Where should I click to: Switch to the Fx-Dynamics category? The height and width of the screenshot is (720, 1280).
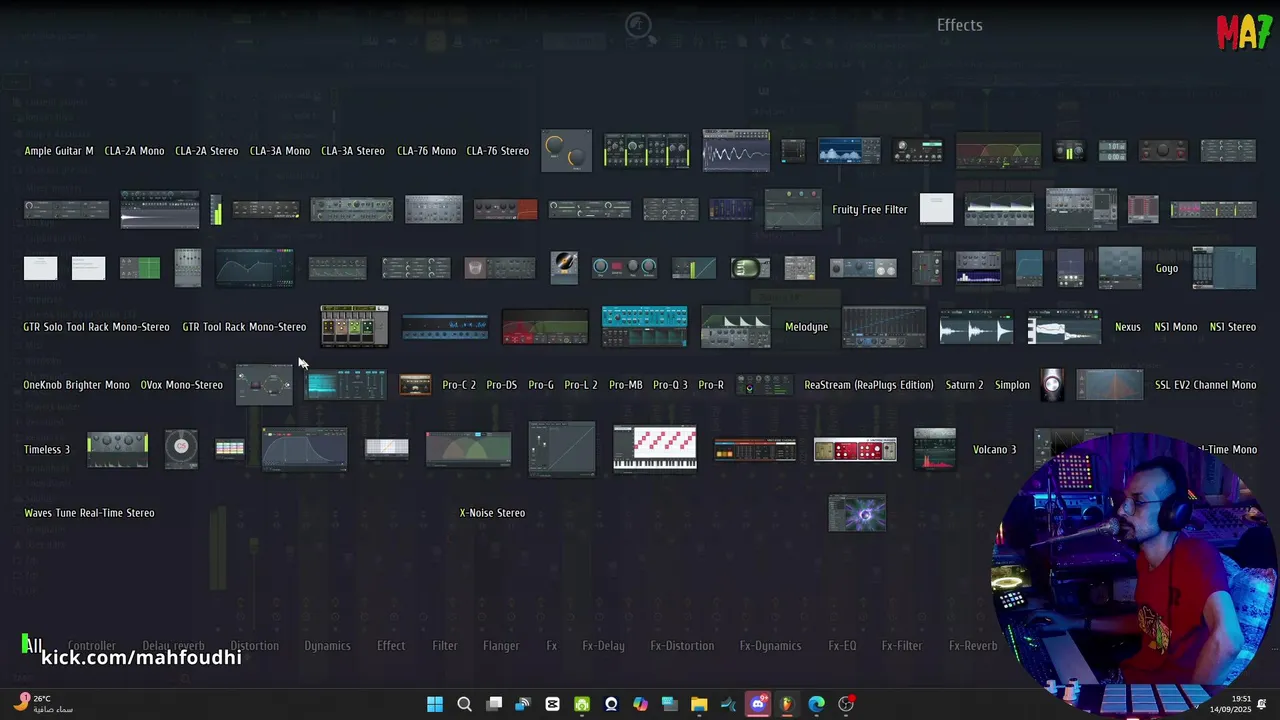tap(770, 646)
